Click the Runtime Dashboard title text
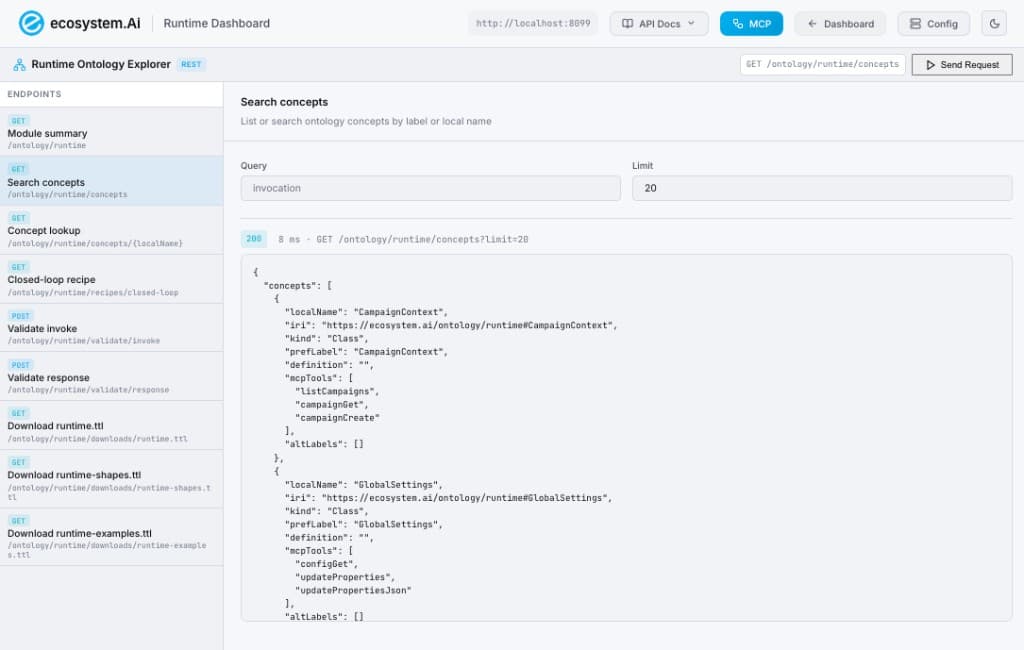 [x=216, y=24]
